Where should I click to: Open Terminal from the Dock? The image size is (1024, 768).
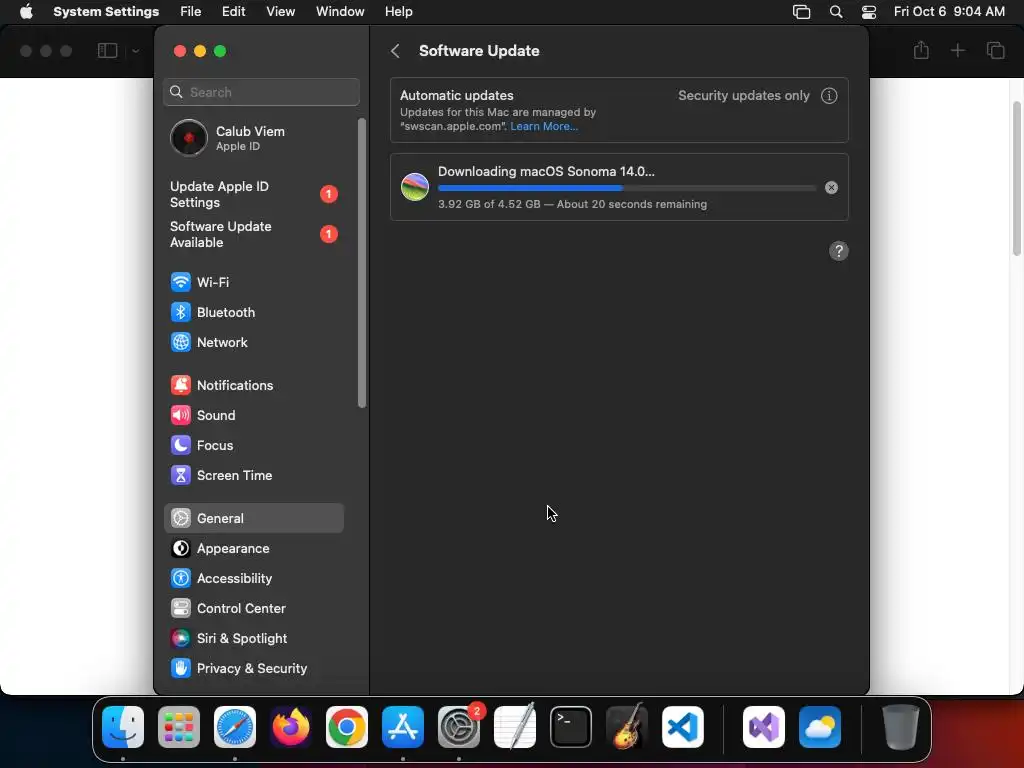point(571,727)
